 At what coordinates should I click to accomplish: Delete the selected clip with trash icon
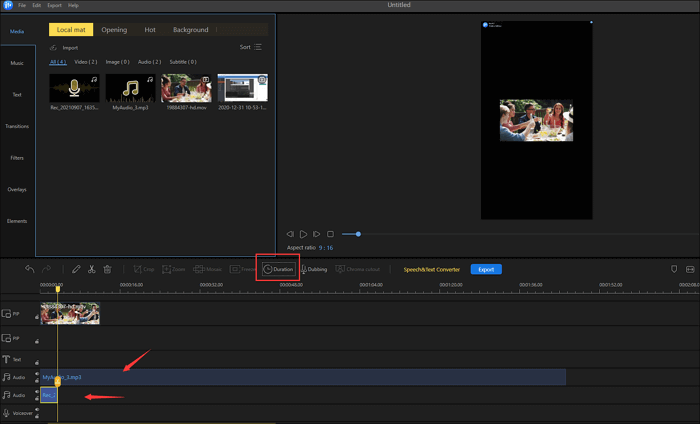point(108,269)
